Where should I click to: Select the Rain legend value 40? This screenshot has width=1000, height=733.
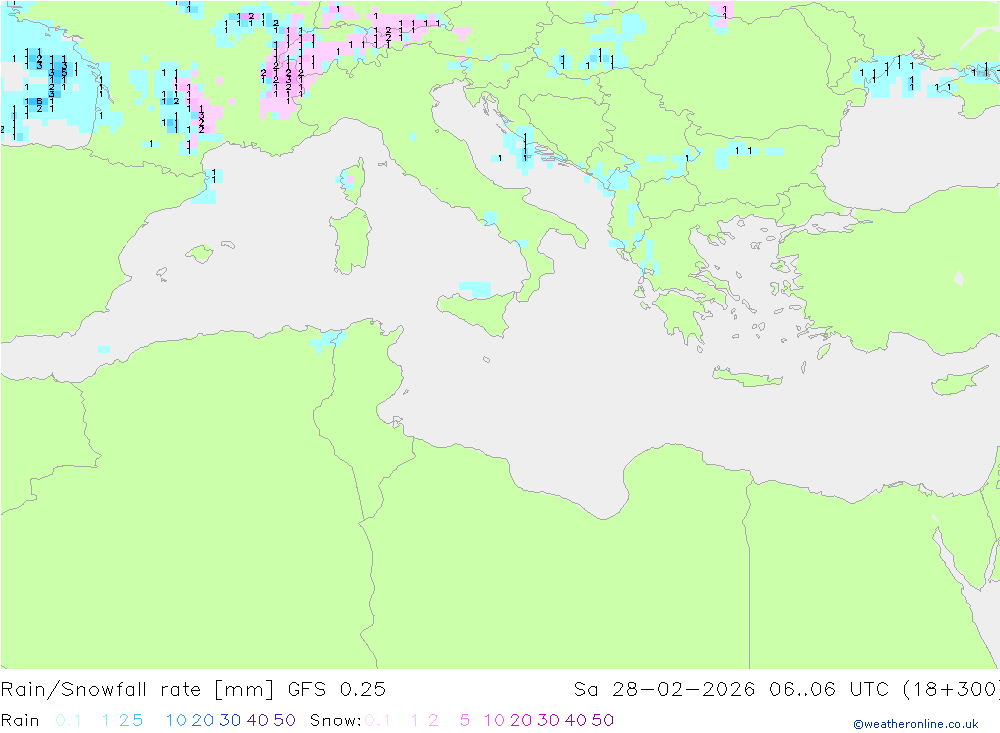tap(258, 720)
